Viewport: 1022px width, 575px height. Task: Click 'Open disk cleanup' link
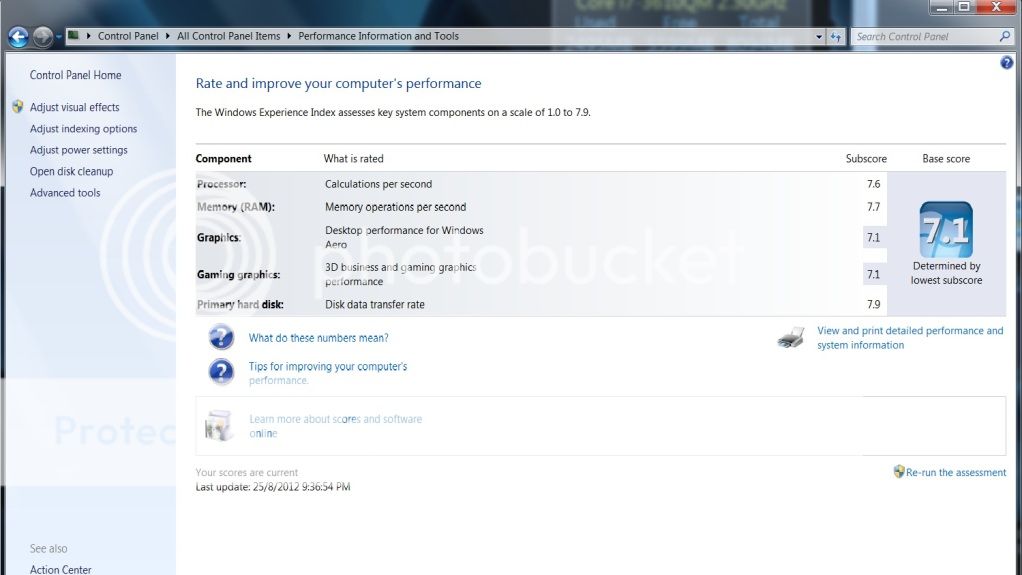click(x=71, y=171)
